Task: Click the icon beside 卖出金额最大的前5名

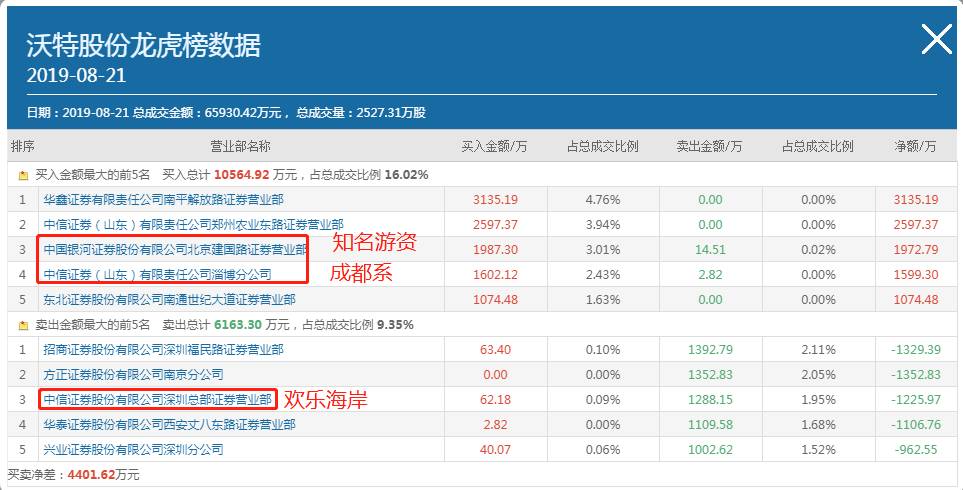Action: 22,324
